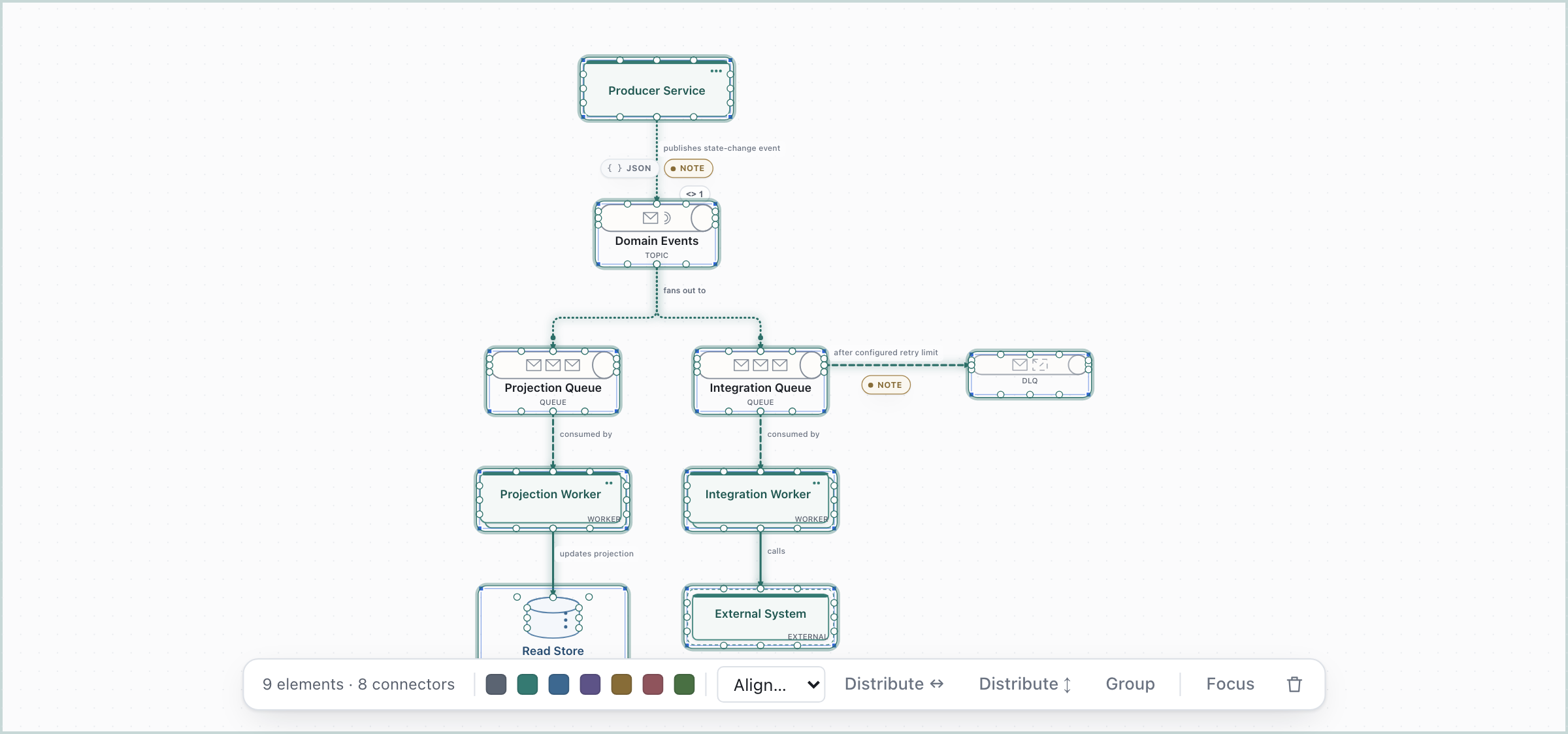
Task: Apply the teal color swatch
Action: click(x=527, y=684)
